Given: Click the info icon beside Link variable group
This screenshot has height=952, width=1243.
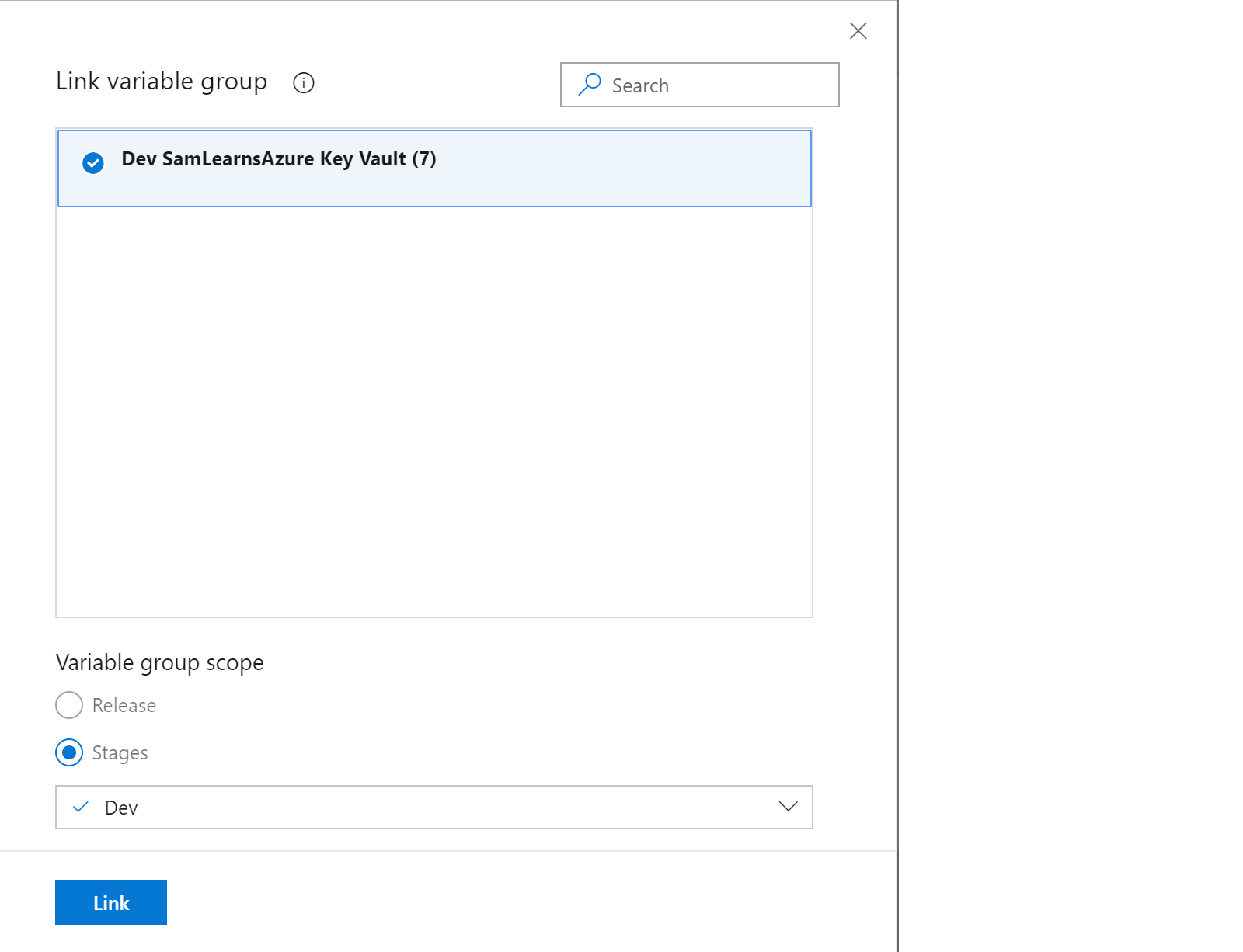Looking at the screenshot, I should coord(303,83).
